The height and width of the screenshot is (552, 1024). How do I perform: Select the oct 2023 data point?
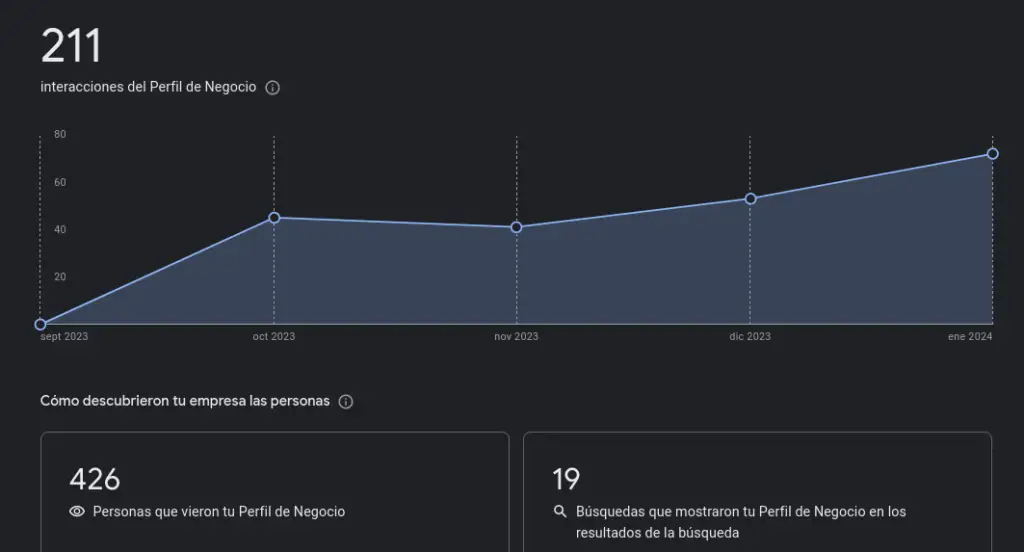point(274,218)
